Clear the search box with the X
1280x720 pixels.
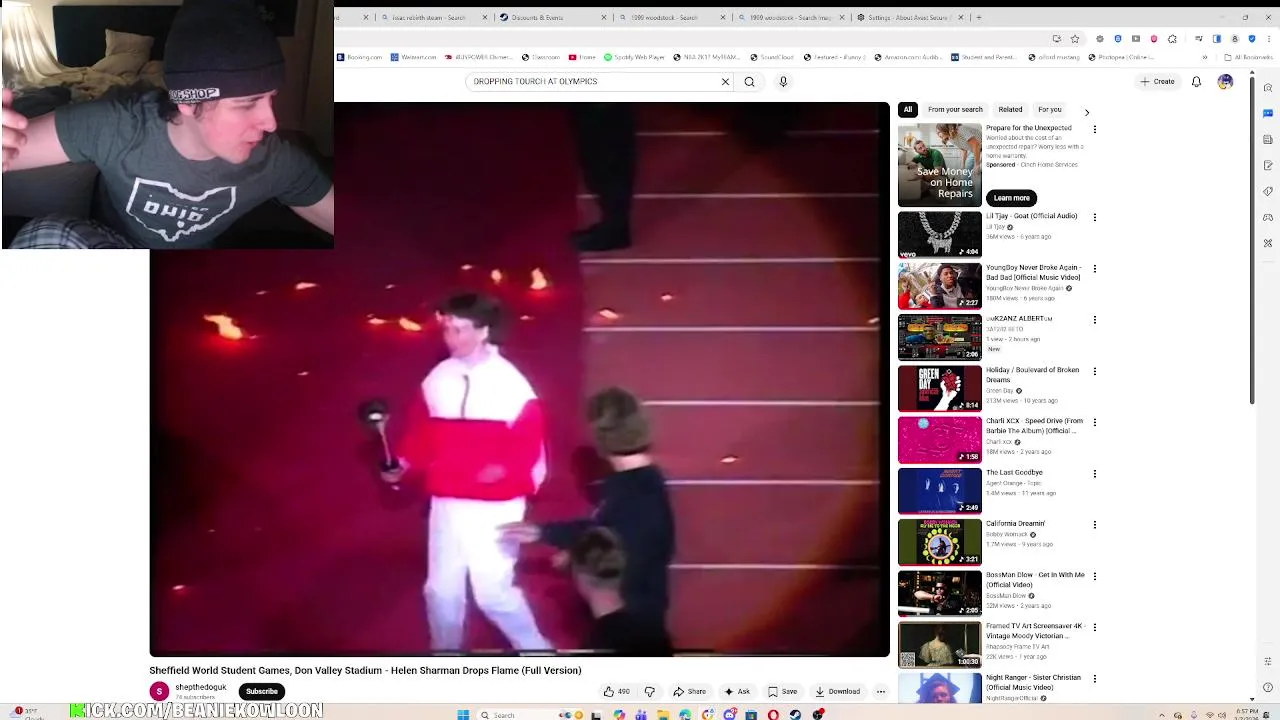click(x=725, y=82)
